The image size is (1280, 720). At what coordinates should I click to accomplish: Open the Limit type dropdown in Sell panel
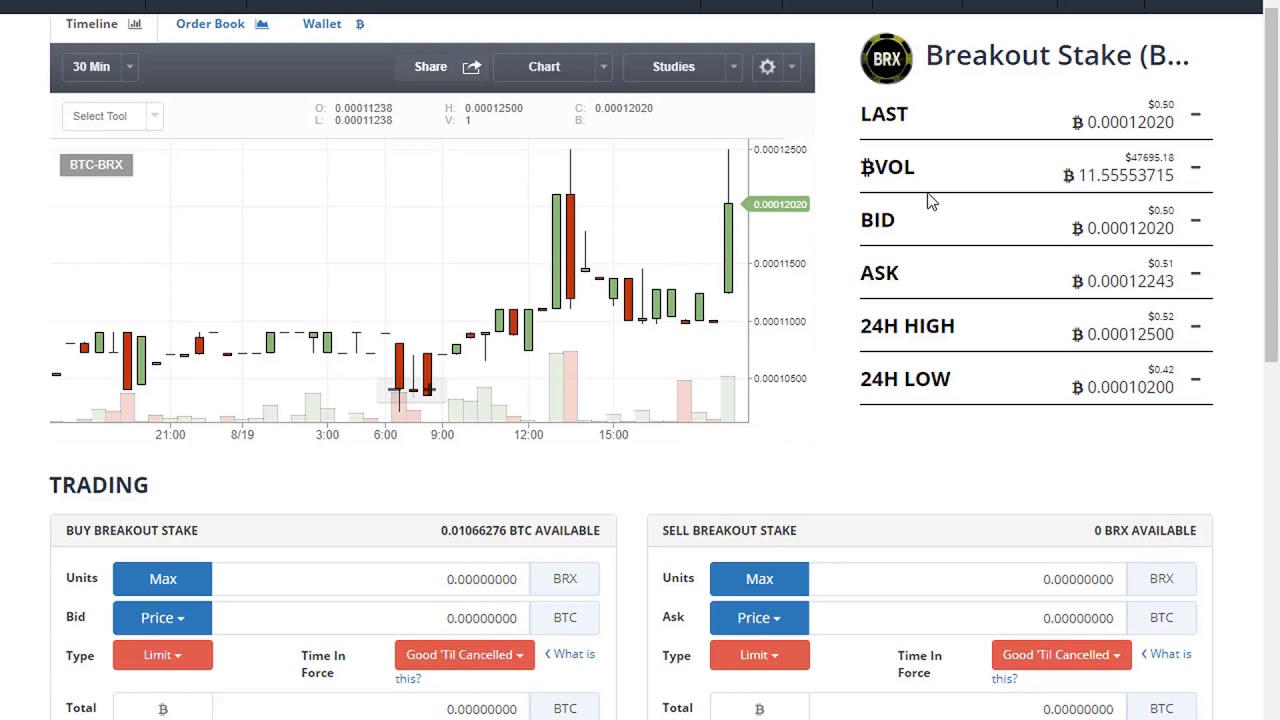759,655
